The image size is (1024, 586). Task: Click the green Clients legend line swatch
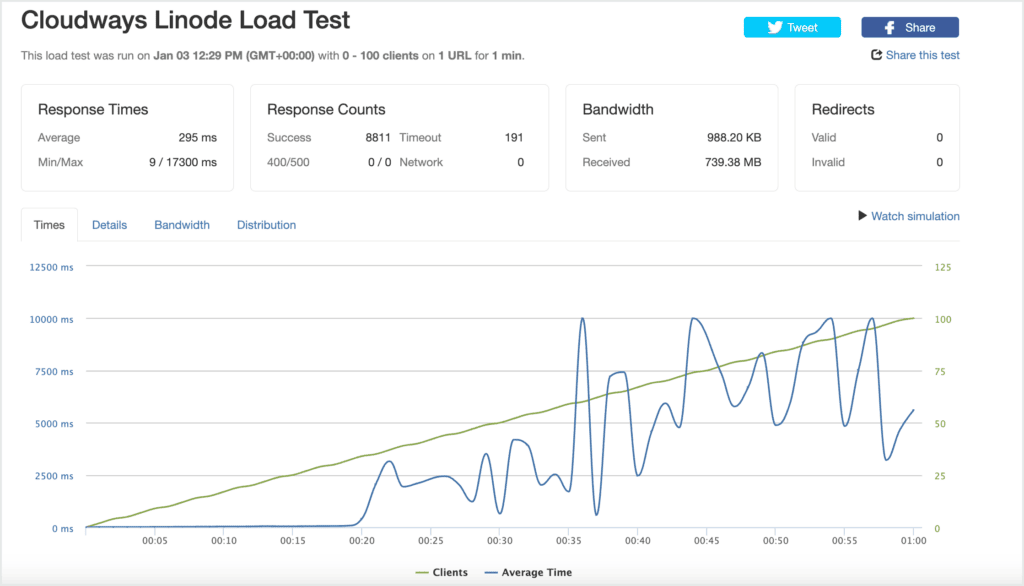coord(422,573)
